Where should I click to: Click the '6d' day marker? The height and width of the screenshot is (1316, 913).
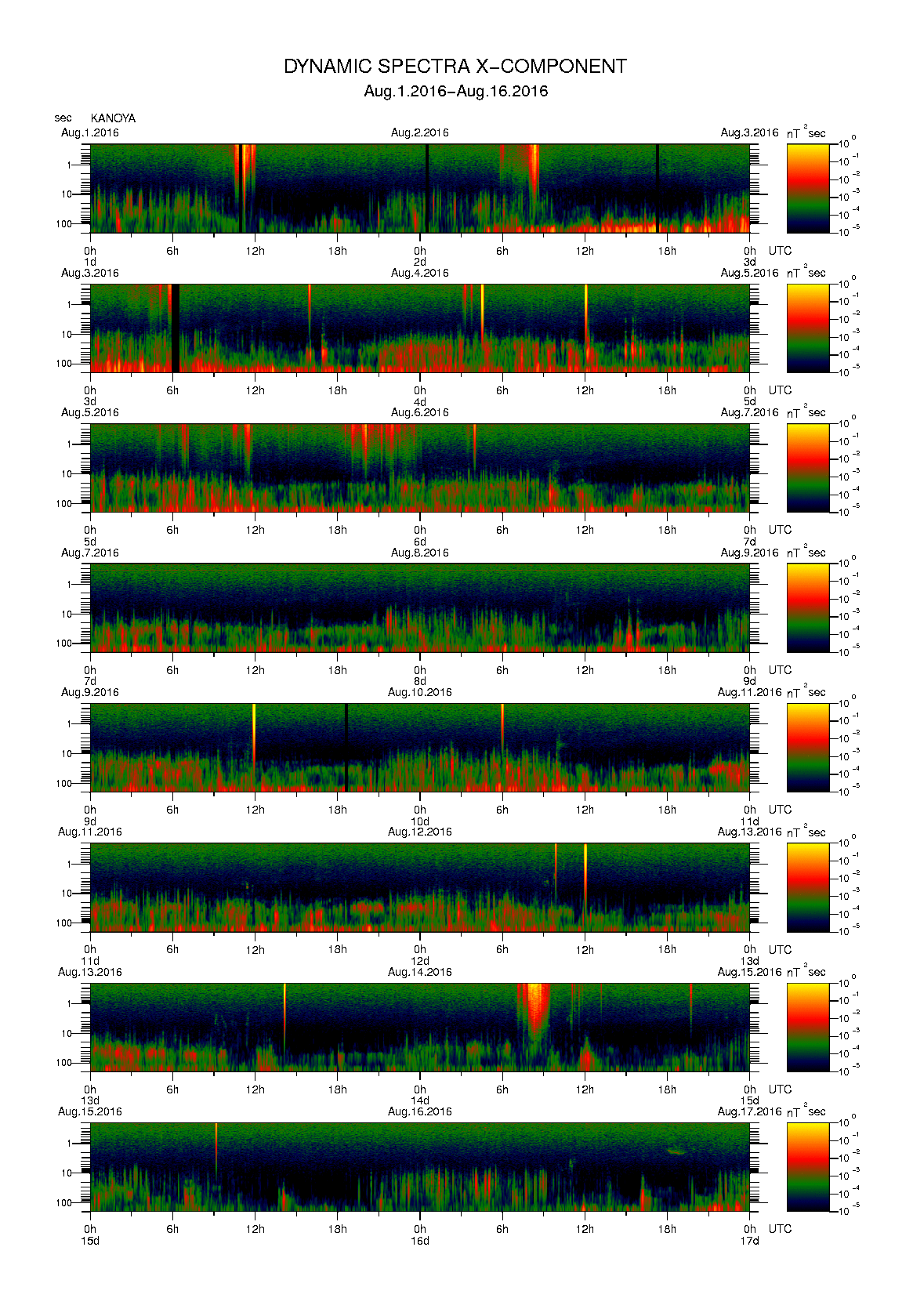coord(420,542)
